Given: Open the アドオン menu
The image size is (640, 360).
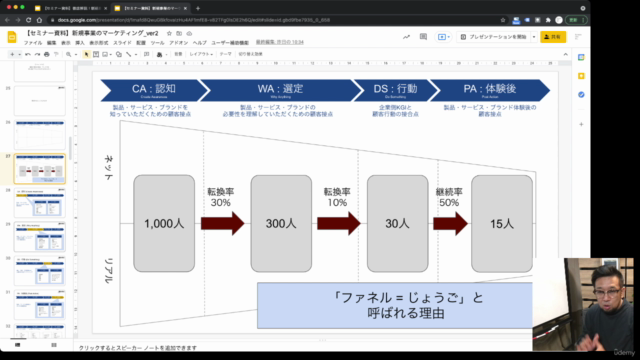Looking at the screenshot, I should (178, 43).
